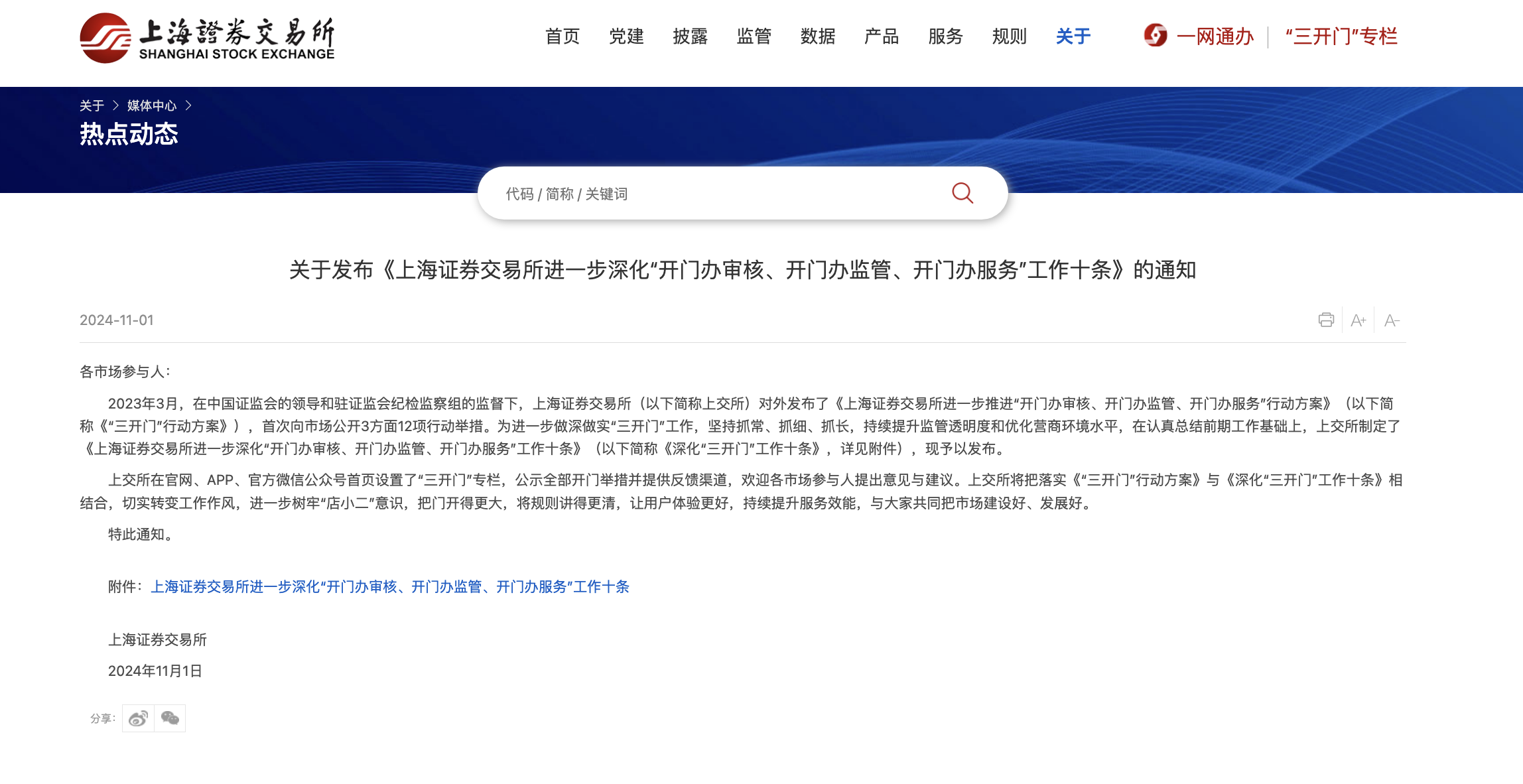Screen dimensions: 1523x784
Task: Share article via Weibo icon
Action: point(138,718)
